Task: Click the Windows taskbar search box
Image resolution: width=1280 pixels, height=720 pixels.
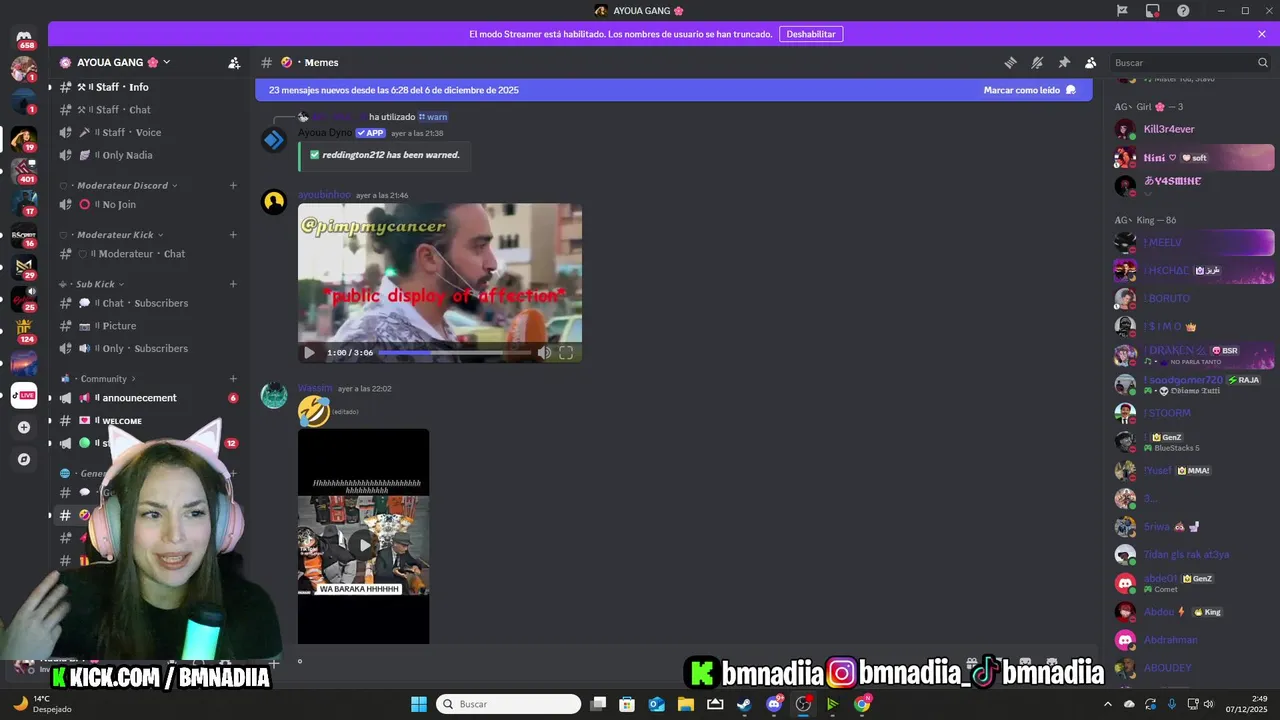Action: (x=508, y=704)
